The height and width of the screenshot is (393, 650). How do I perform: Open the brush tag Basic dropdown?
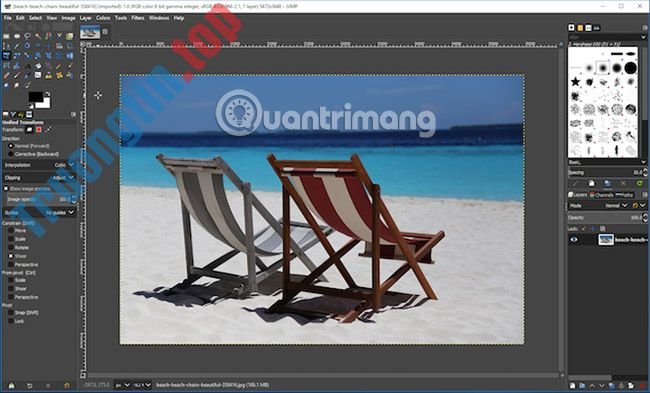coord(607,162)
